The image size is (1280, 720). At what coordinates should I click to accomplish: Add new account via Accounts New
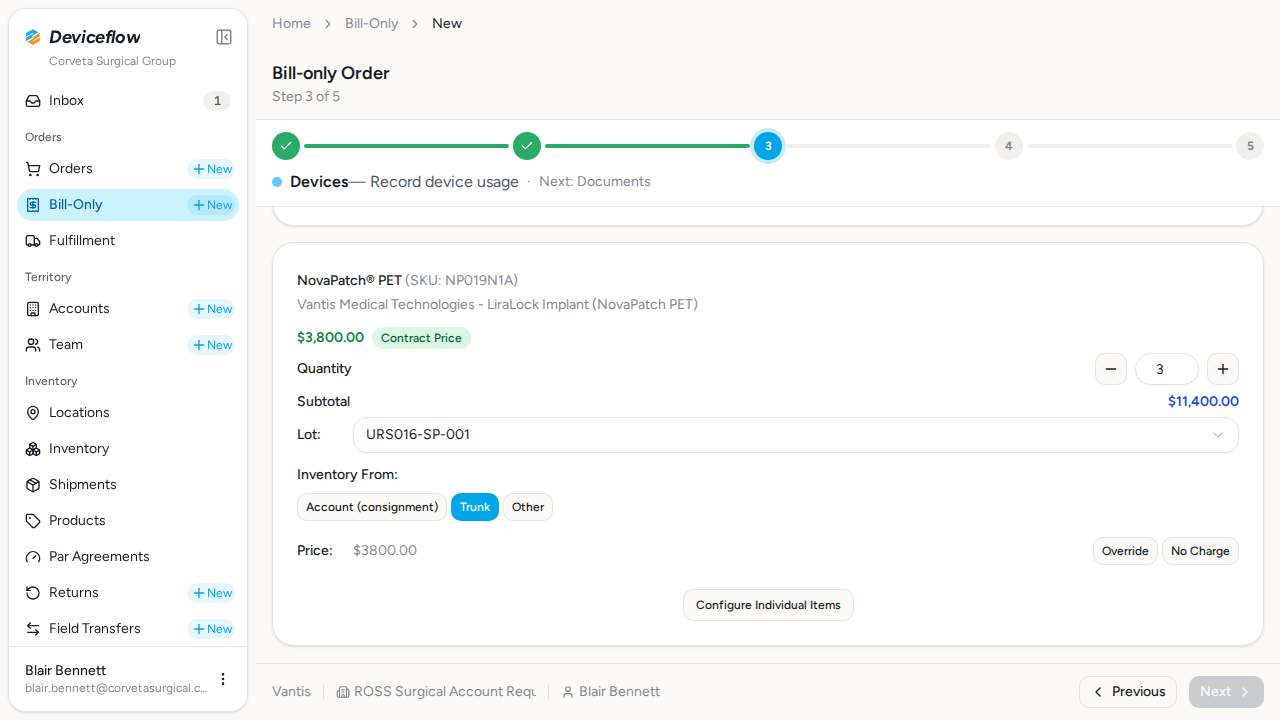(x=212, y=309)
